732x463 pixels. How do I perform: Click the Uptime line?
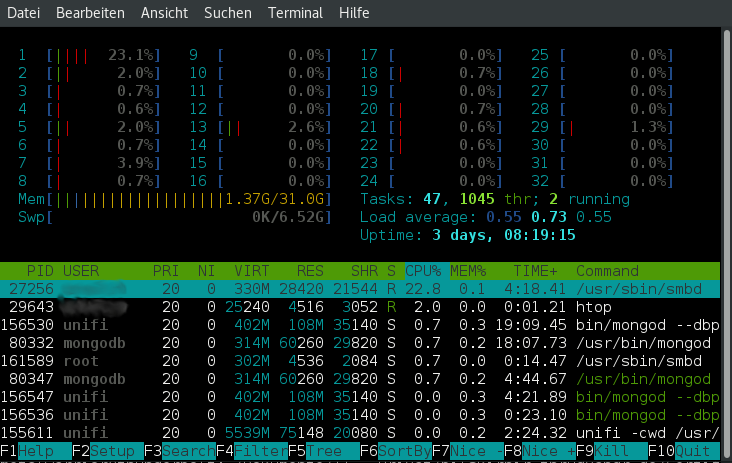468,235
